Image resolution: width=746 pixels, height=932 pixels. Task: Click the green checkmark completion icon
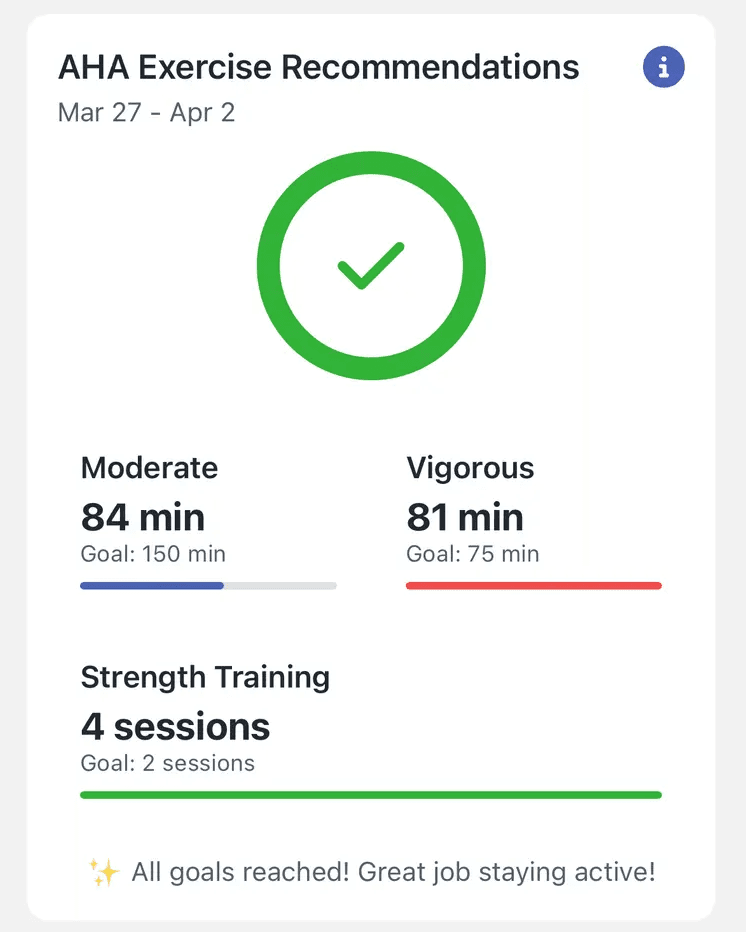click(371, 265)
